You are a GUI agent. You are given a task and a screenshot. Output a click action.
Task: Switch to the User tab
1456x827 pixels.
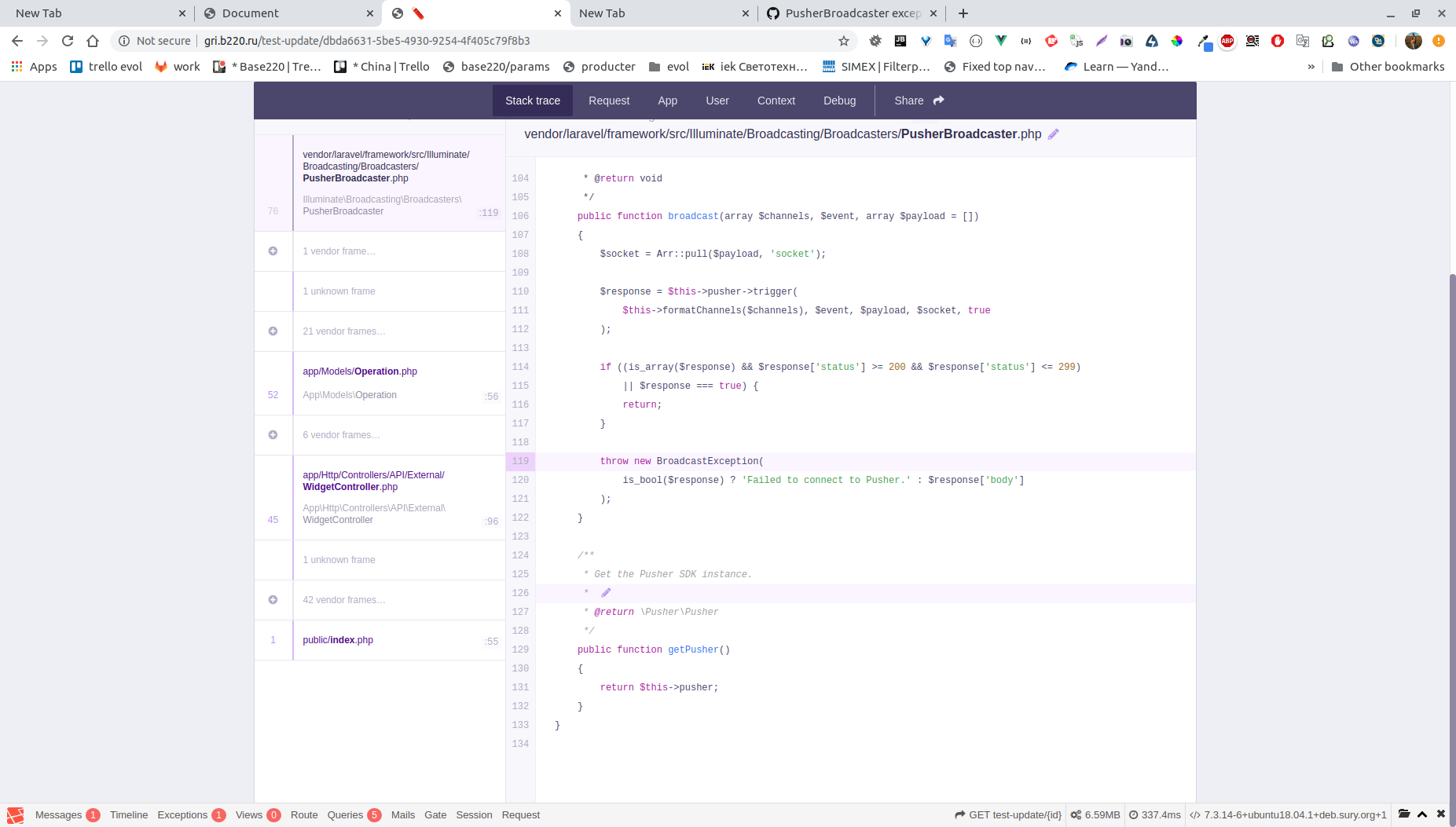tap(717, 101)
